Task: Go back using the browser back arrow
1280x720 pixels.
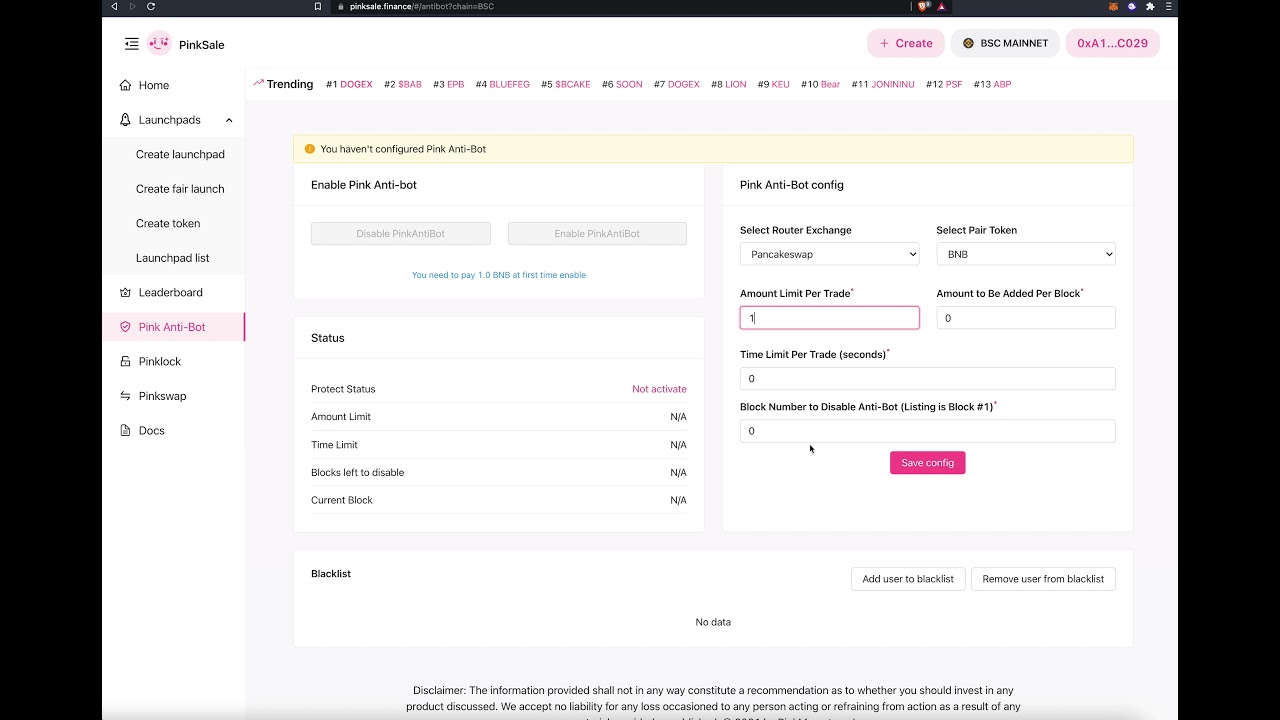Action: pos(114,6)
